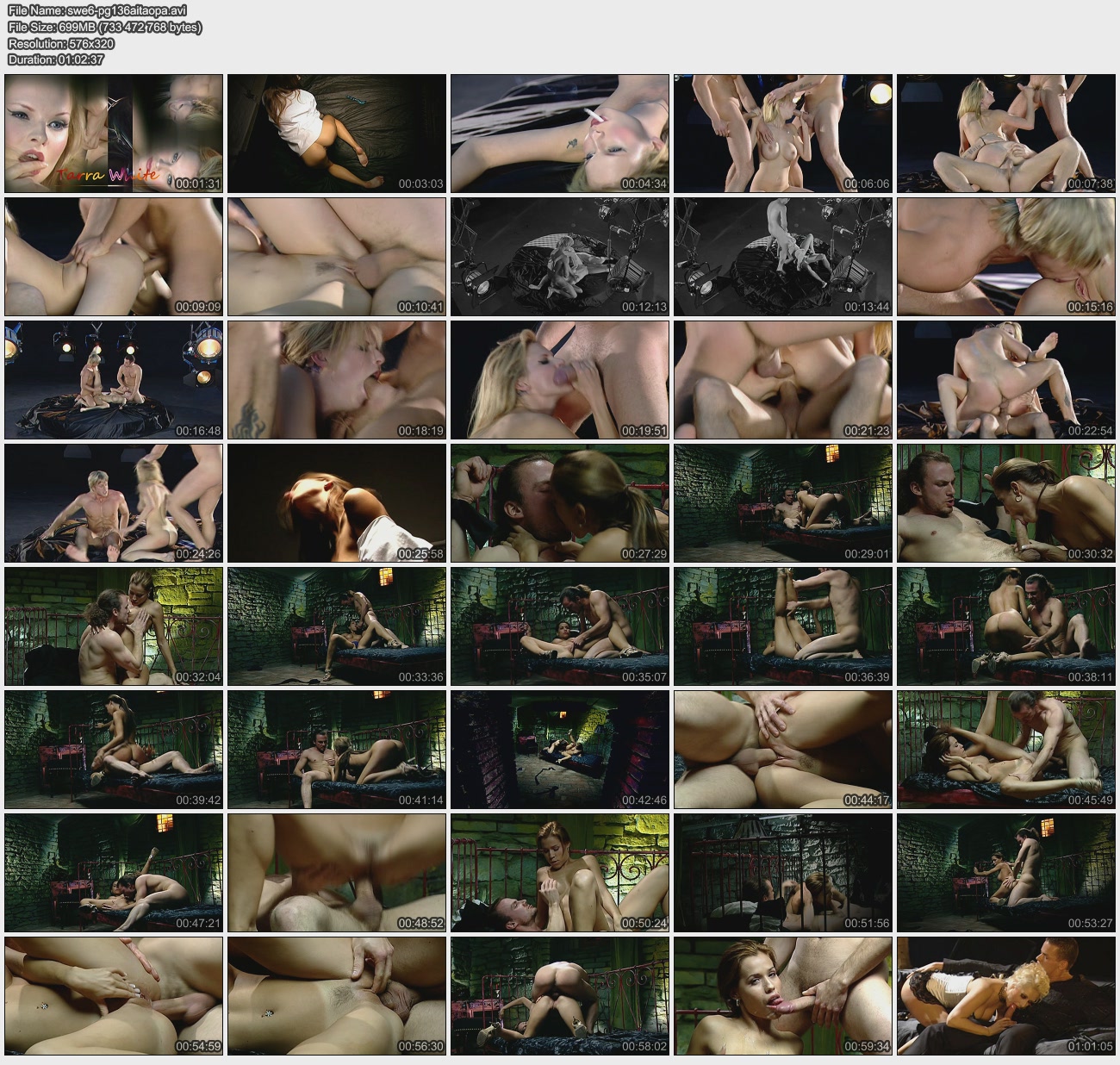Select the thumbnail stamped 00:01:31
The width and height of the screenshot is (1120, 1065).
pos(114,134)
